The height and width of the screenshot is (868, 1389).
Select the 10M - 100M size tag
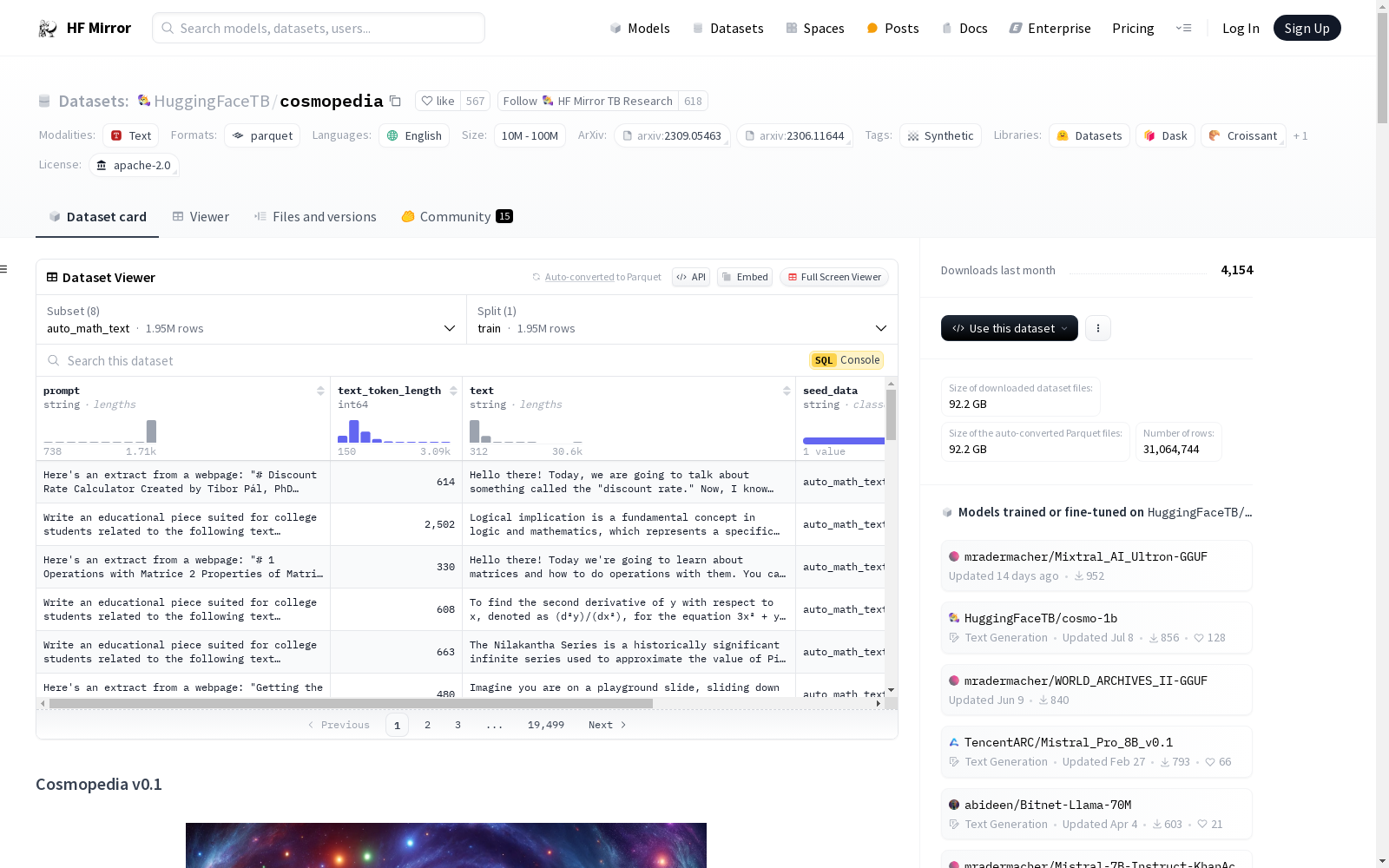click(530, 135)
